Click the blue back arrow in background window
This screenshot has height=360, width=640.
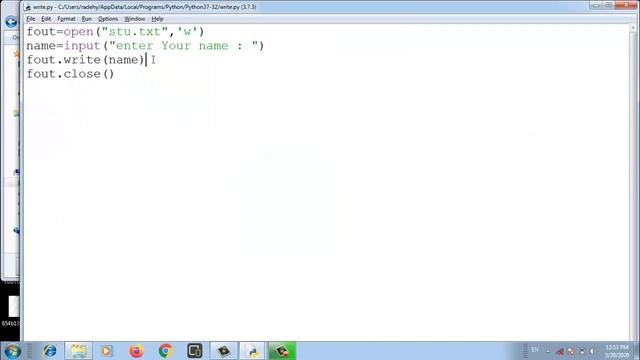pos(11,22)
